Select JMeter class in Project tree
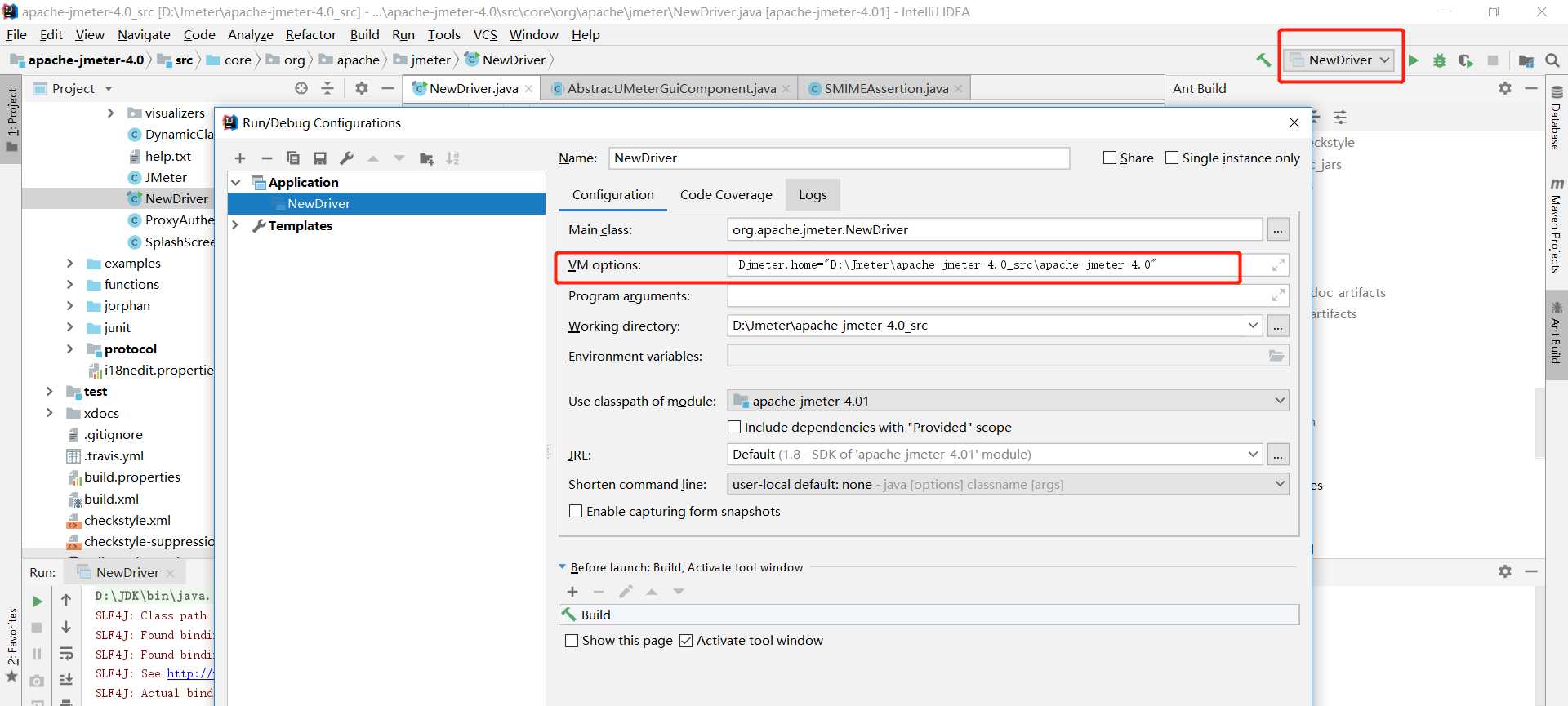This screenshot has width=1568, height=706. (x=166, y=177)
